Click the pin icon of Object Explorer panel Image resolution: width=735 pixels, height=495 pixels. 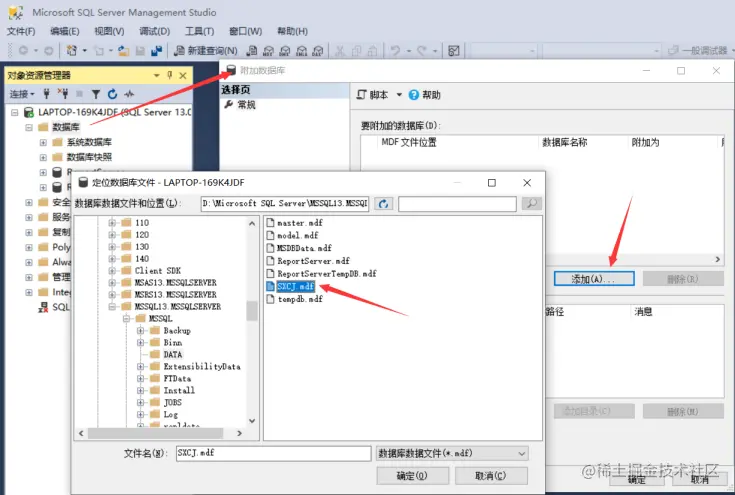(x=170, y=75)
